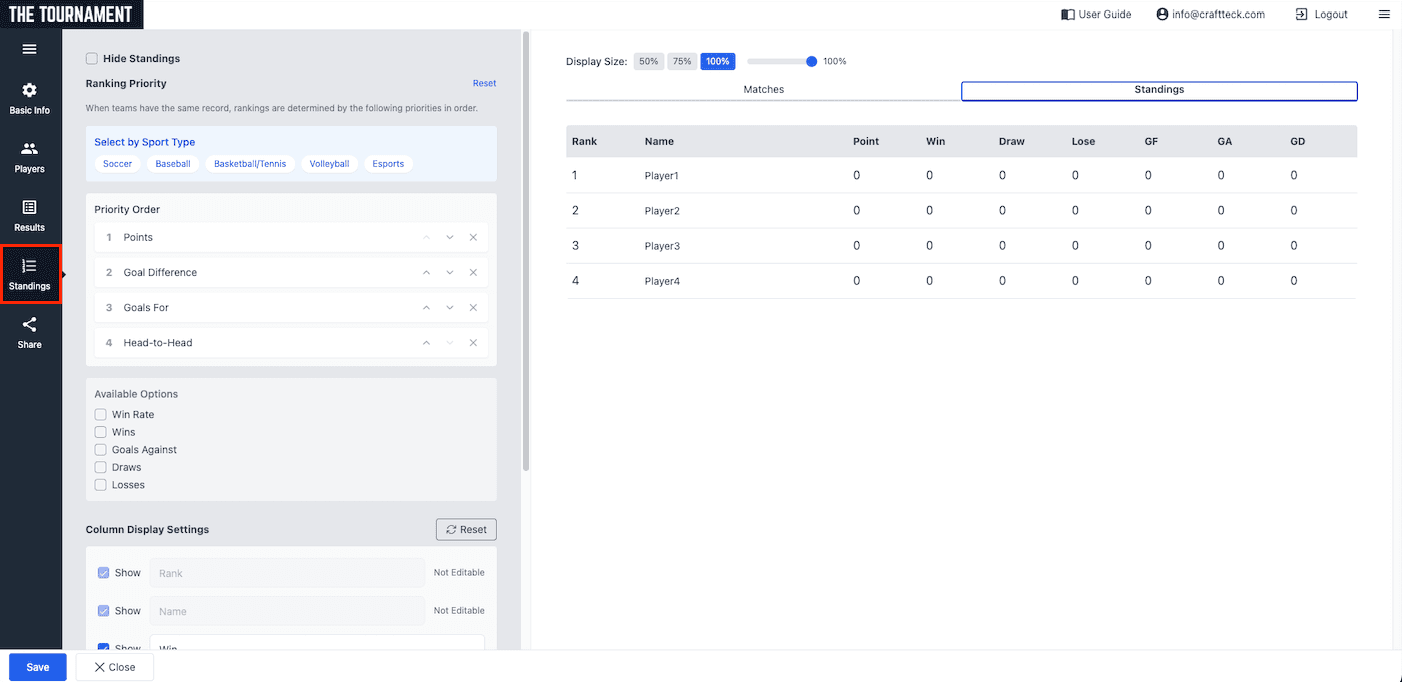This screenshot has width=1402, height=682.
Task: Check the Goals Against option
Action: (100, 450)
